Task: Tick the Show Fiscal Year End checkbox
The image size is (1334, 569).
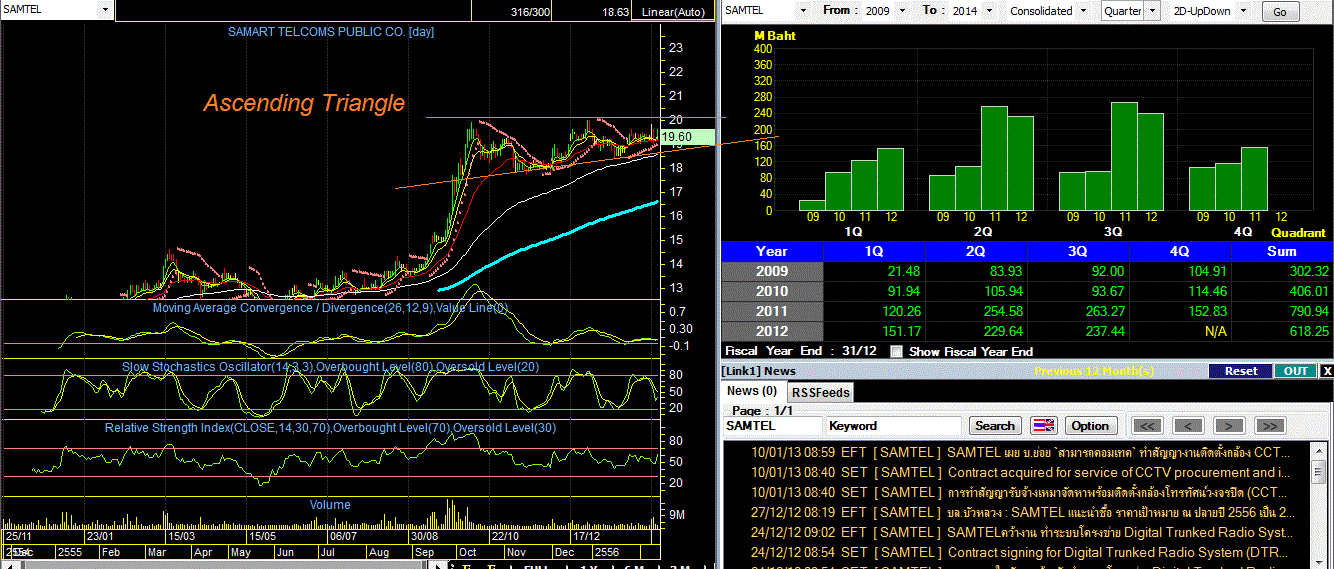Action: pyautogui.click(x=896, y=351)
